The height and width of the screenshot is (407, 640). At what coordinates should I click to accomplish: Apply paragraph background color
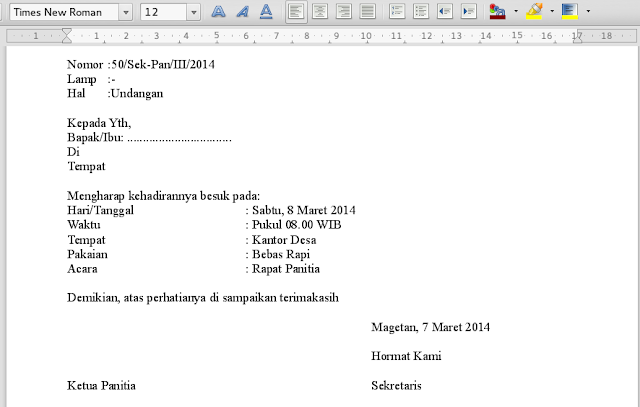[x=570, y=11]
